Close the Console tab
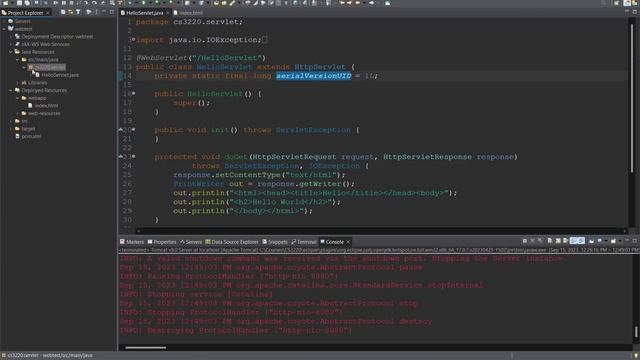Viewport: 640px width, 360px height. [348, 242]
